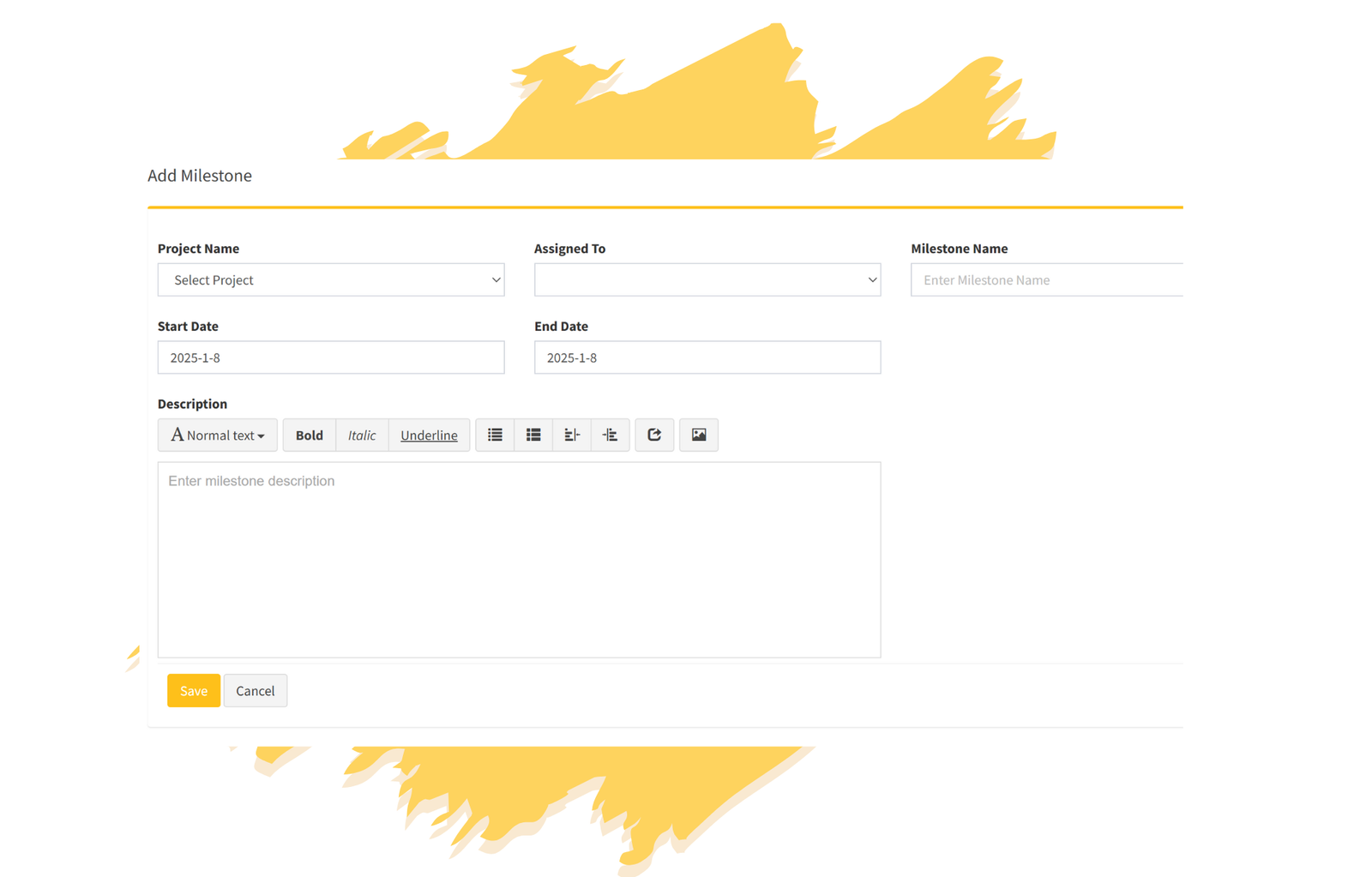The height and width of the screenshot is (877, 1372).
Task: Click the Start Date field
Action: tap(331, 357)
